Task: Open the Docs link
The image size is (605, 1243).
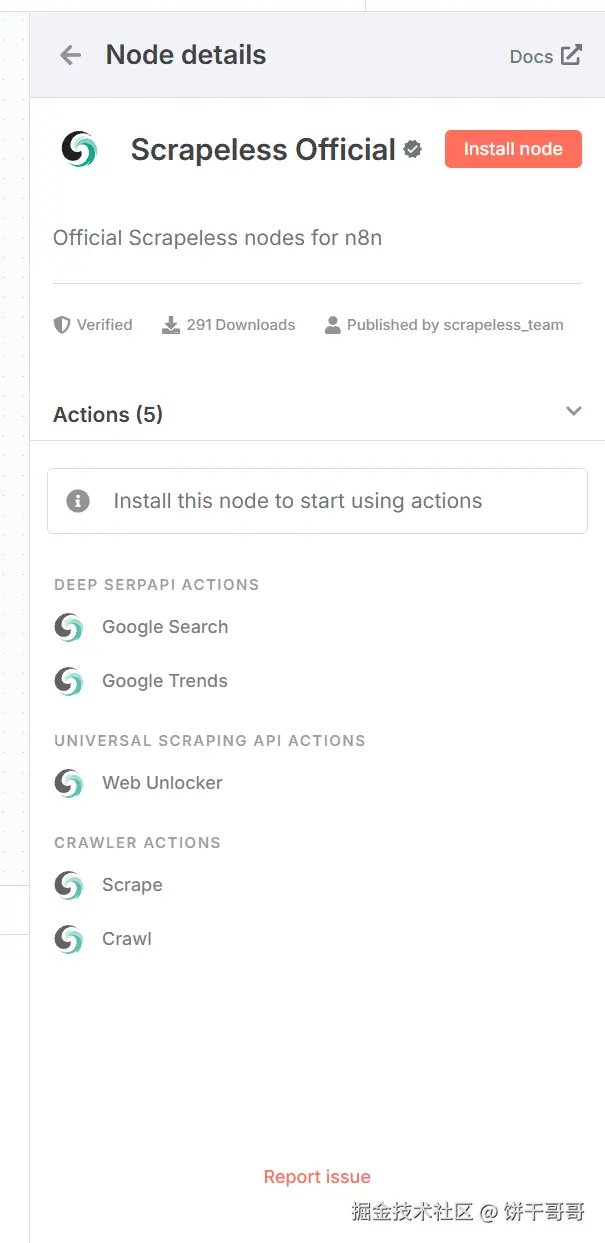Action: [531, 57]
